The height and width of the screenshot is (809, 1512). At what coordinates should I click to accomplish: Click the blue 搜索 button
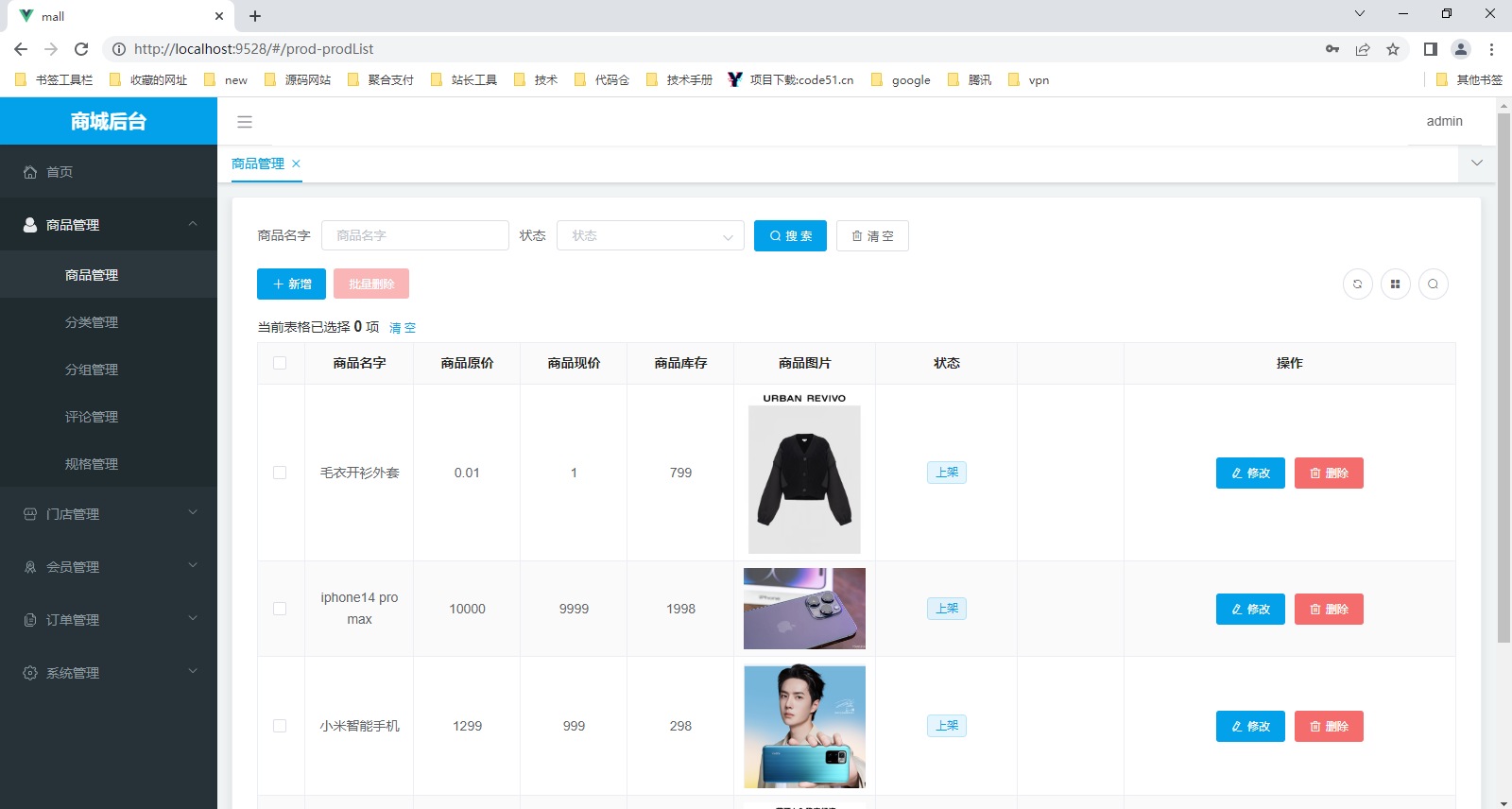[790, 235]
